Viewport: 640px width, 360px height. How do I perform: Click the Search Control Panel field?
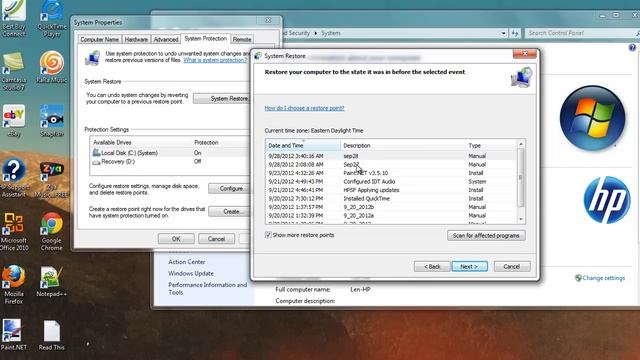click(580, 33)
